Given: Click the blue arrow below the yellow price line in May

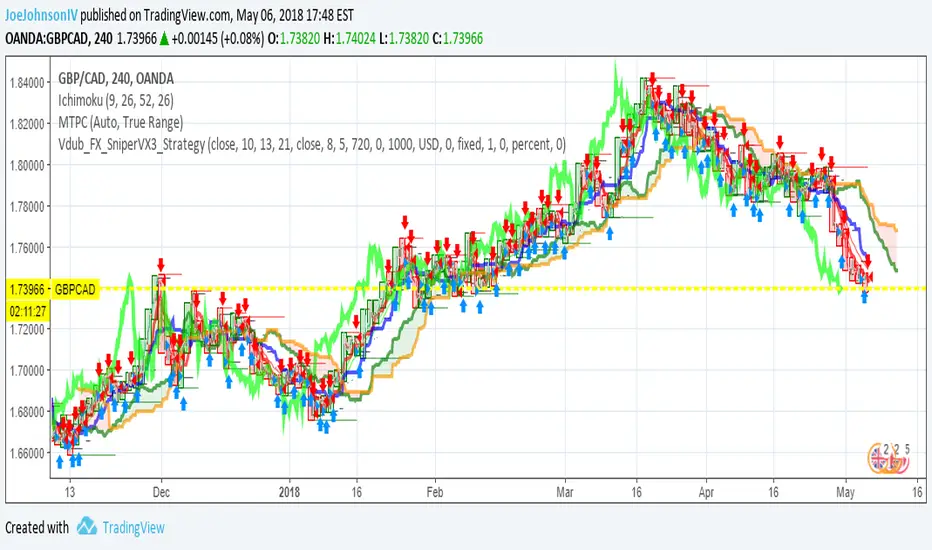Looking at the screenshot, I should [864, 297].
